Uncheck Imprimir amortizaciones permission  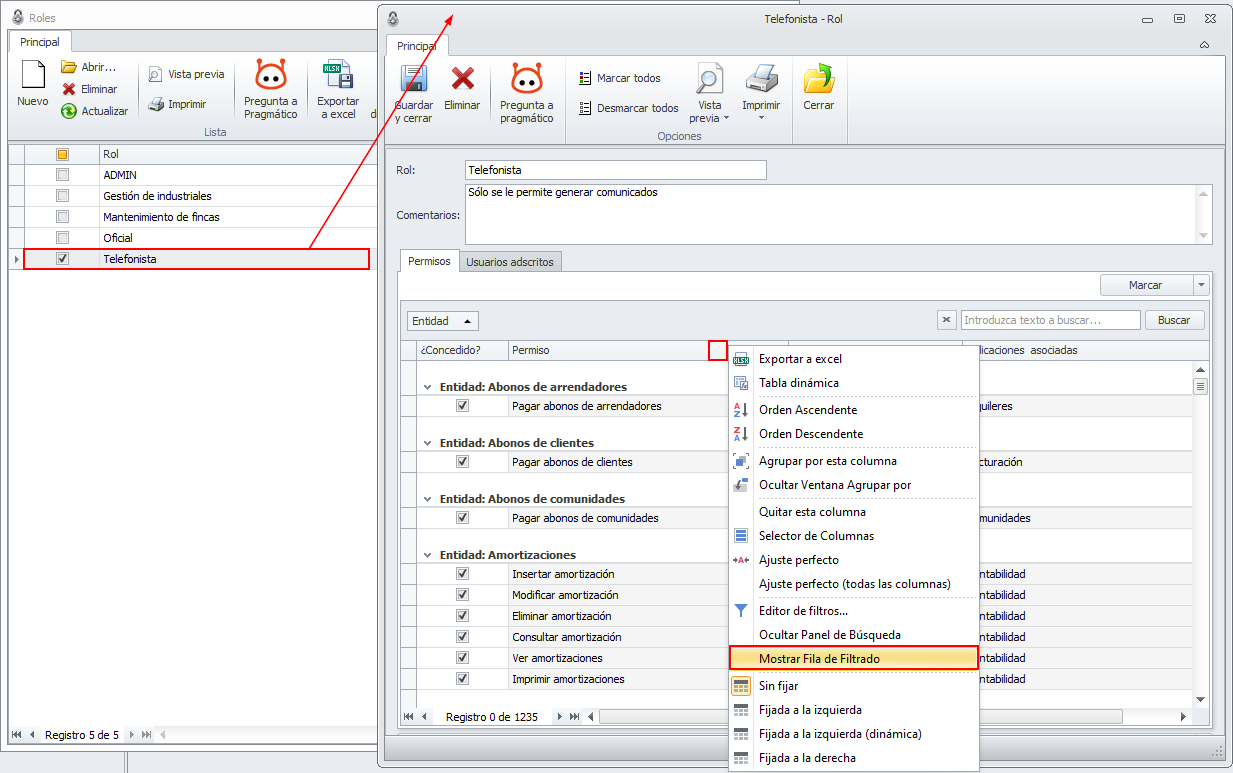pyautogui.click(x=462, y=679)
